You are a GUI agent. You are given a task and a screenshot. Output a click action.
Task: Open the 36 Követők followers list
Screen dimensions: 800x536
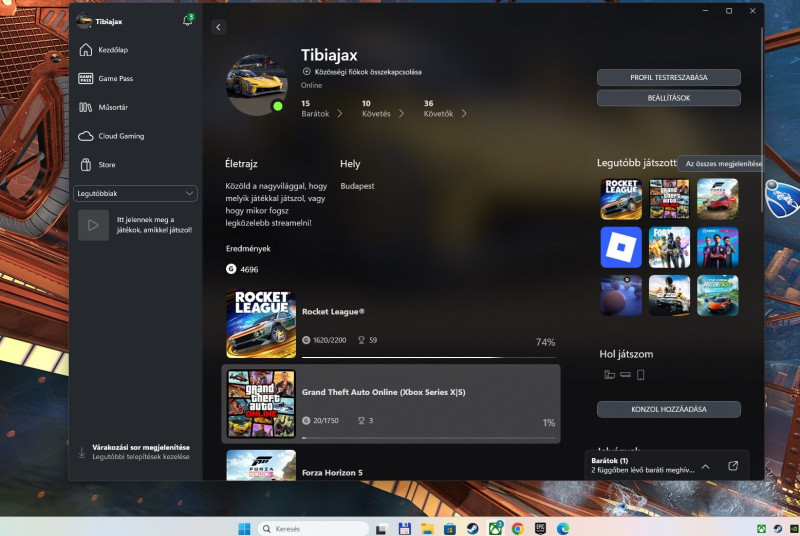pos(445,109)
